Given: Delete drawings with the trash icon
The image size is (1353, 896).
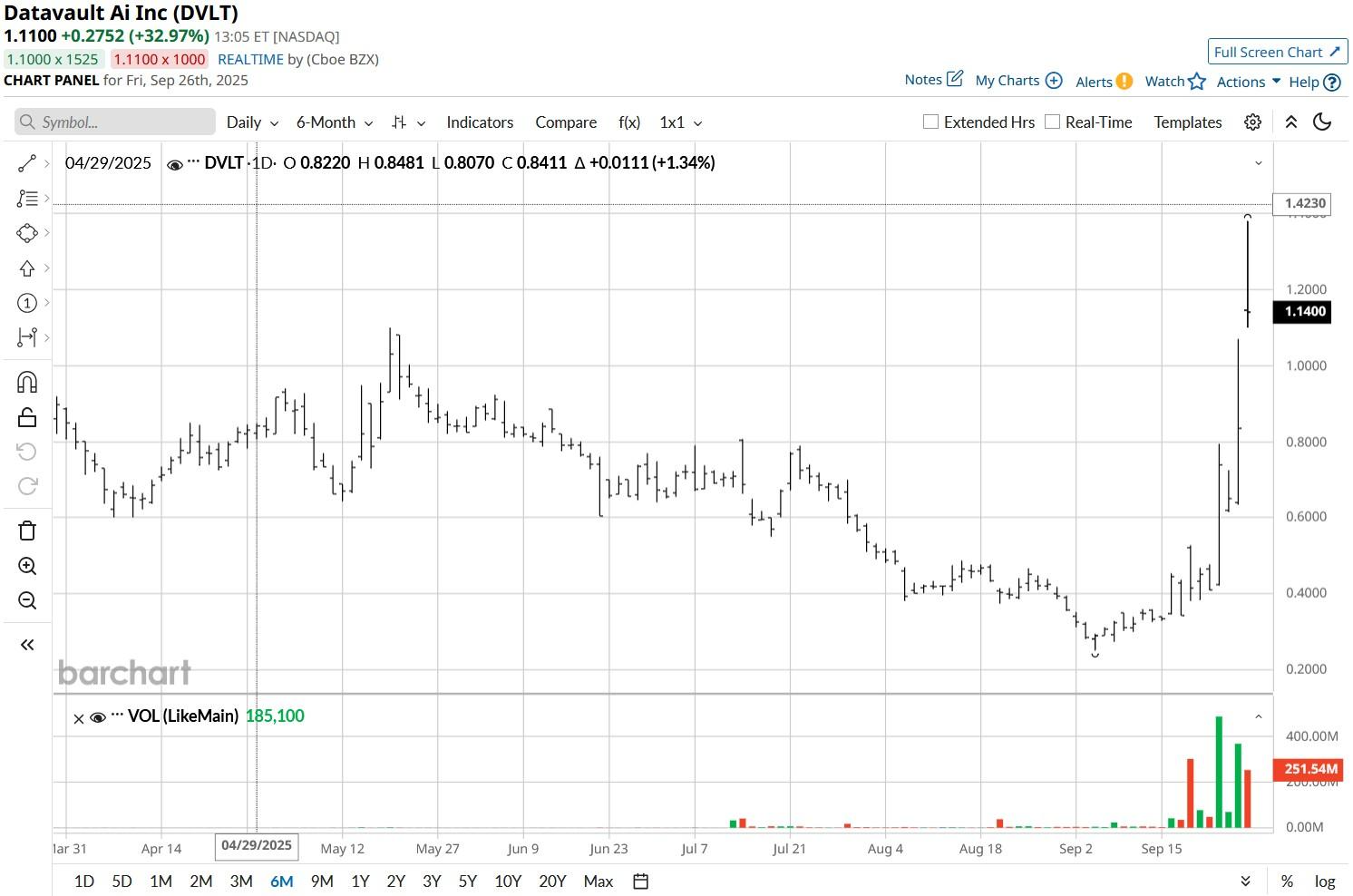Looking at the screenshot, I should point(27,531).
